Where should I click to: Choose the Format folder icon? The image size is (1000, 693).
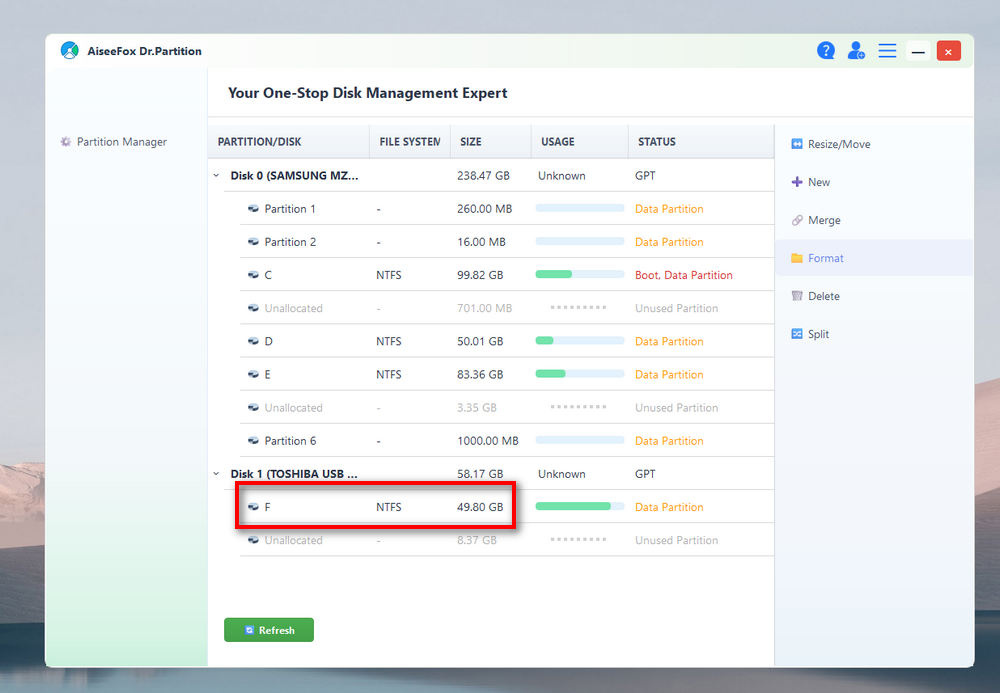pyautogui.click(x=797, y=258)
